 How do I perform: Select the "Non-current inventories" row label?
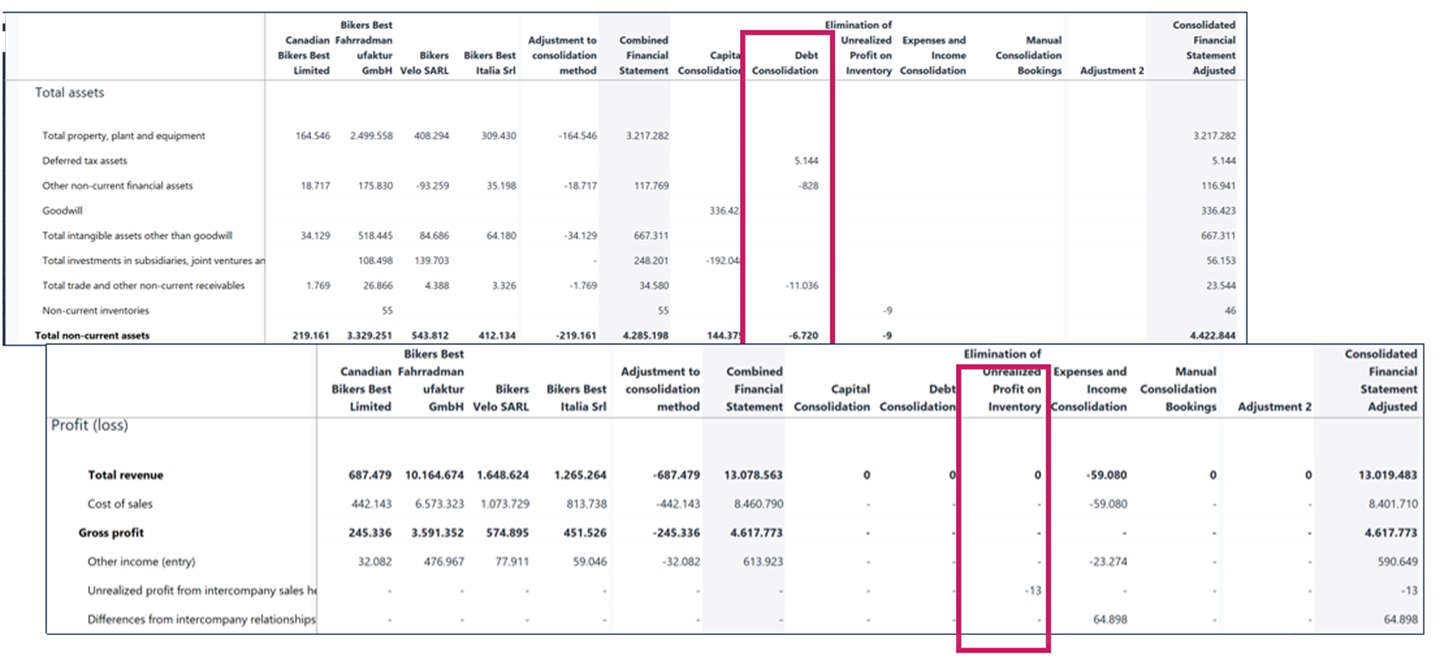[x=92, y=311]
